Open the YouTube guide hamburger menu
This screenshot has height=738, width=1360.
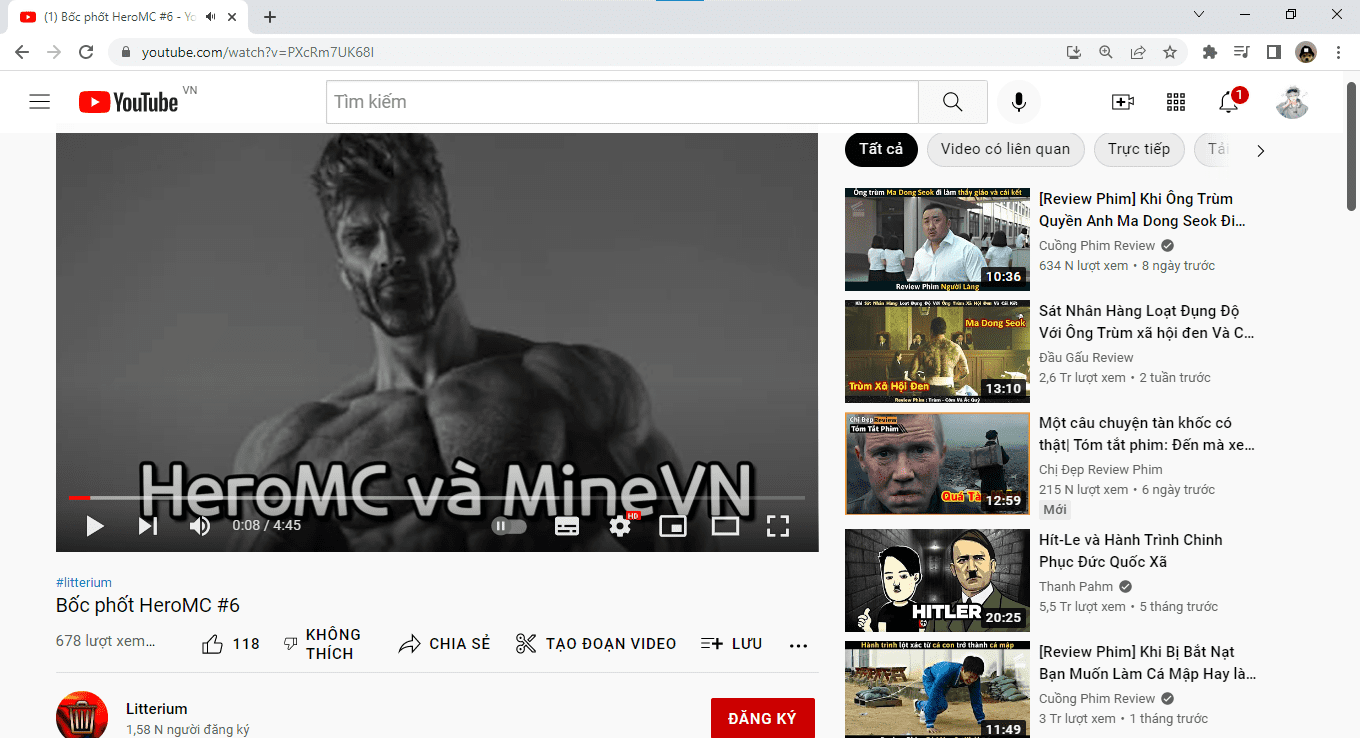click(x=40, y=102)
